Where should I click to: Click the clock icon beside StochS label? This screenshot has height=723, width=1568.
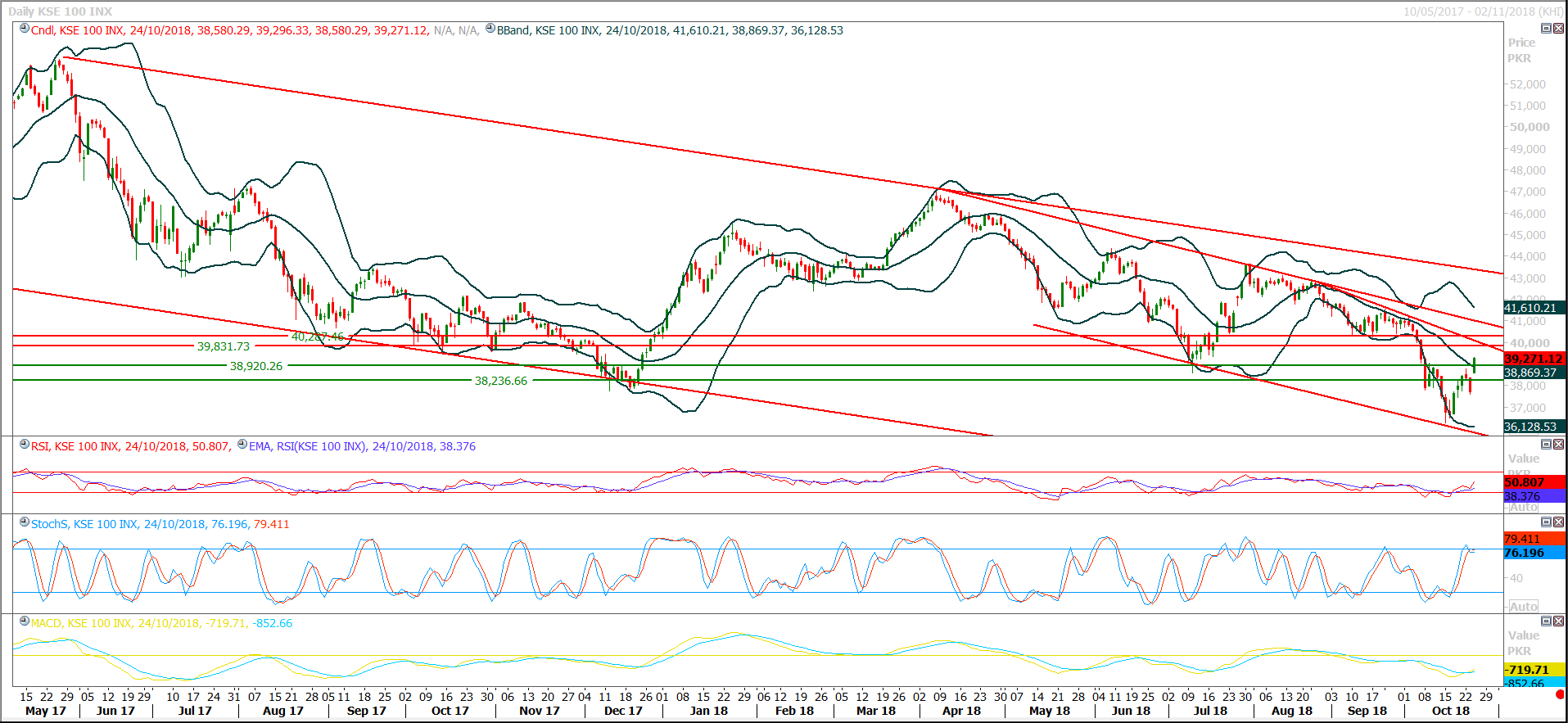[x=25, y=522]
